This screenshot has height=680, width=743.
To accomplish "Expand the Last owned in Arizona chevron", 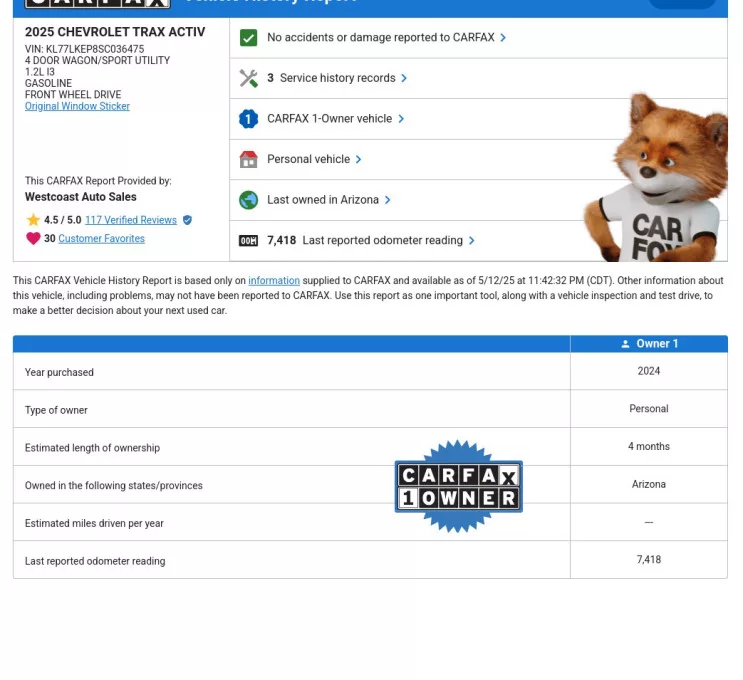I will coord(388,200).
